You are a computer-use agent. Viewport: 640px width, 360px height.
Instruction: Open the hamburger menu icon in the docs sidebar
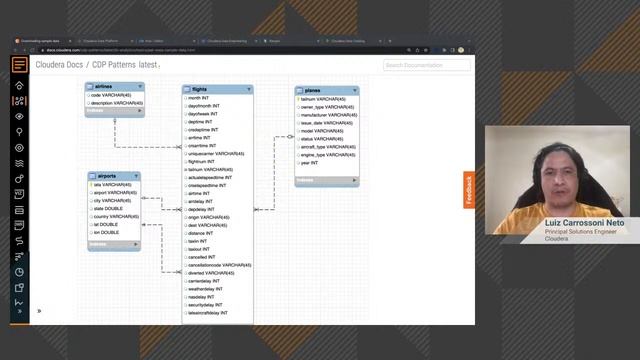[x=20, y=64]
